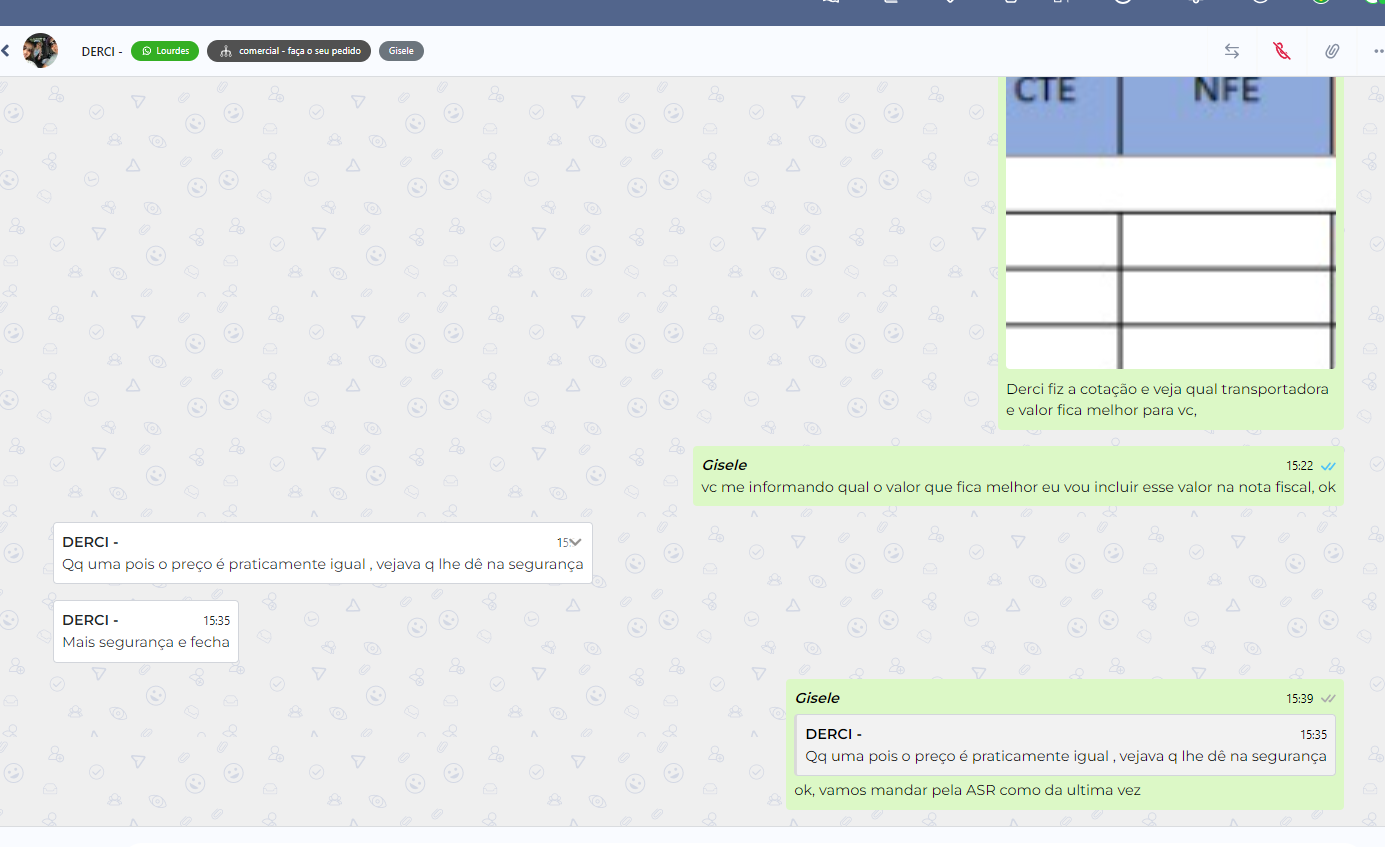
Task: Attach a file with the paperclip icon
Action: click(1331, 51)
